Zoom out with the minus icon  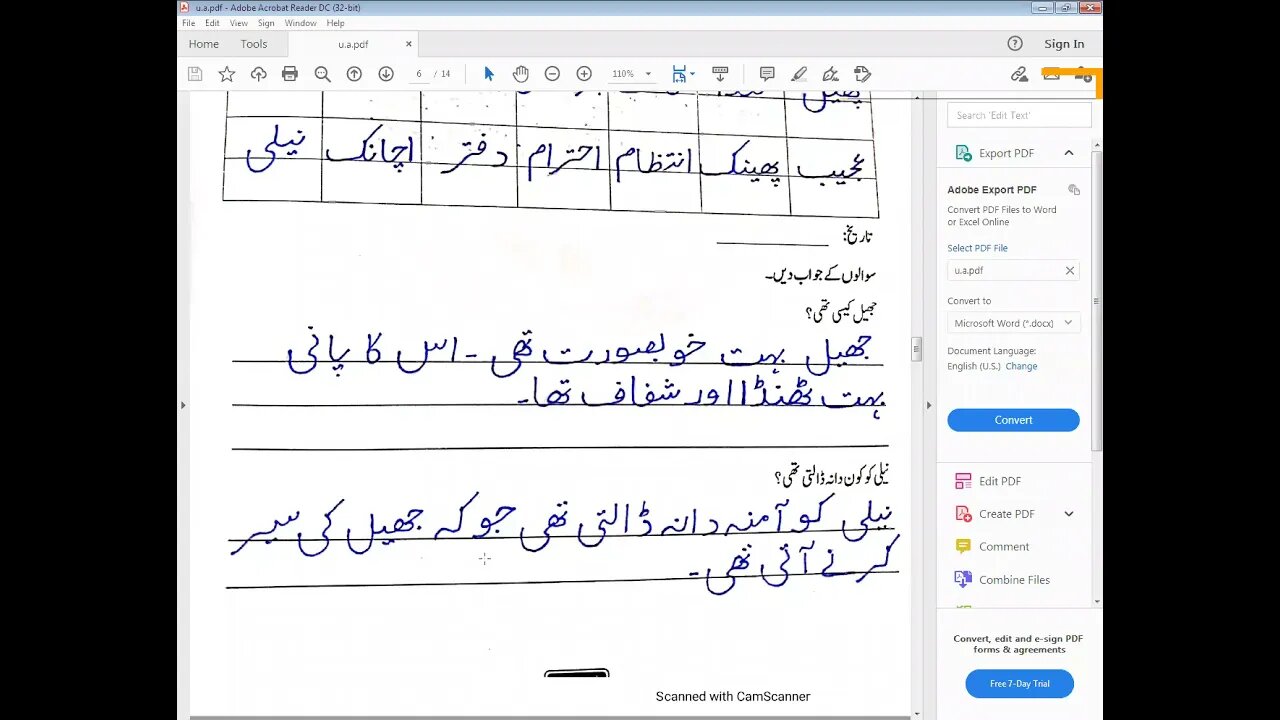tap(552, 74)
